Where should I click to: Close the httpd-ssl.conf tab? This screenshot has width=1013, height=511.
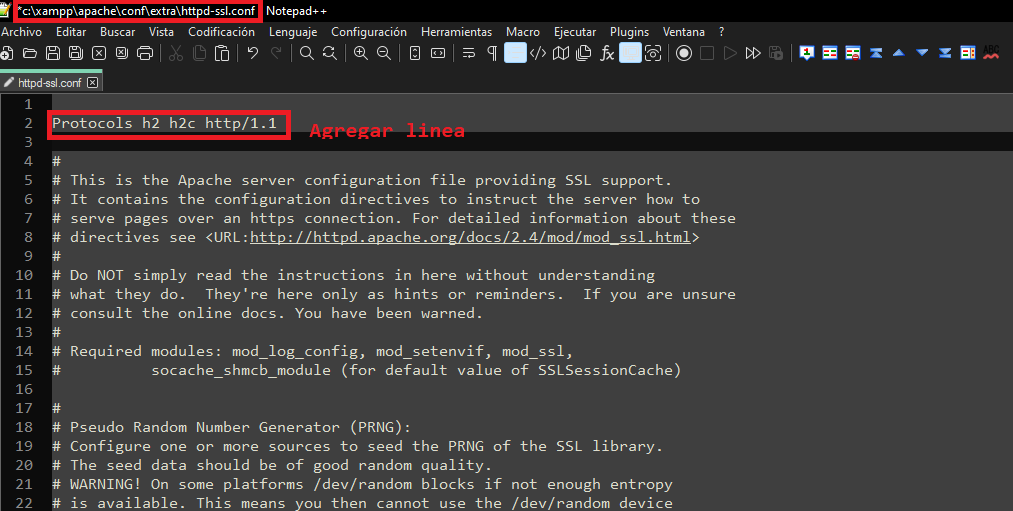[x=93, y=83]
